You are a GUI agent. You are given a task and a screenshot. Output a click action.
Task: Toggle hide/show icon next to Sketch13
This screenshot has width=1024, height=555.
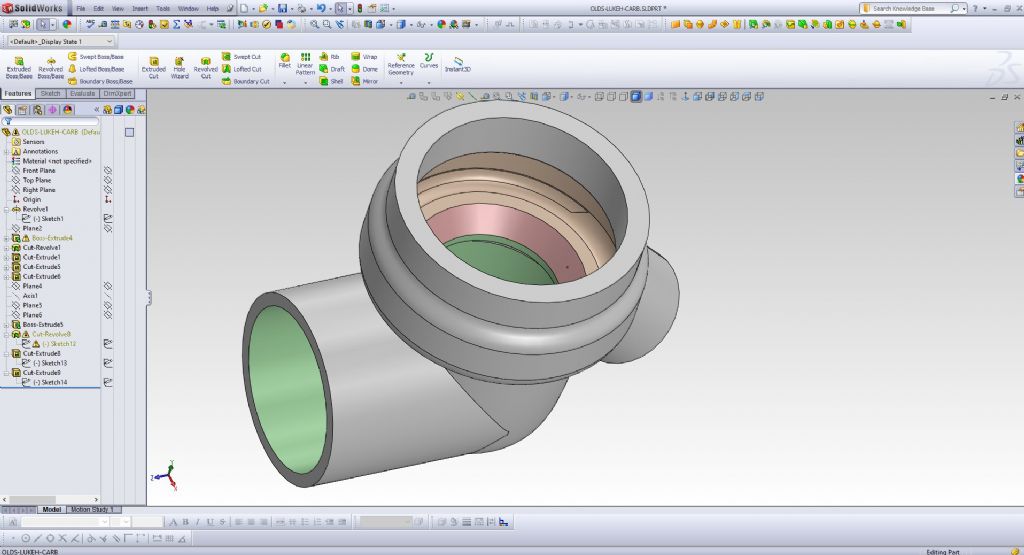click(x=108, y=363)
